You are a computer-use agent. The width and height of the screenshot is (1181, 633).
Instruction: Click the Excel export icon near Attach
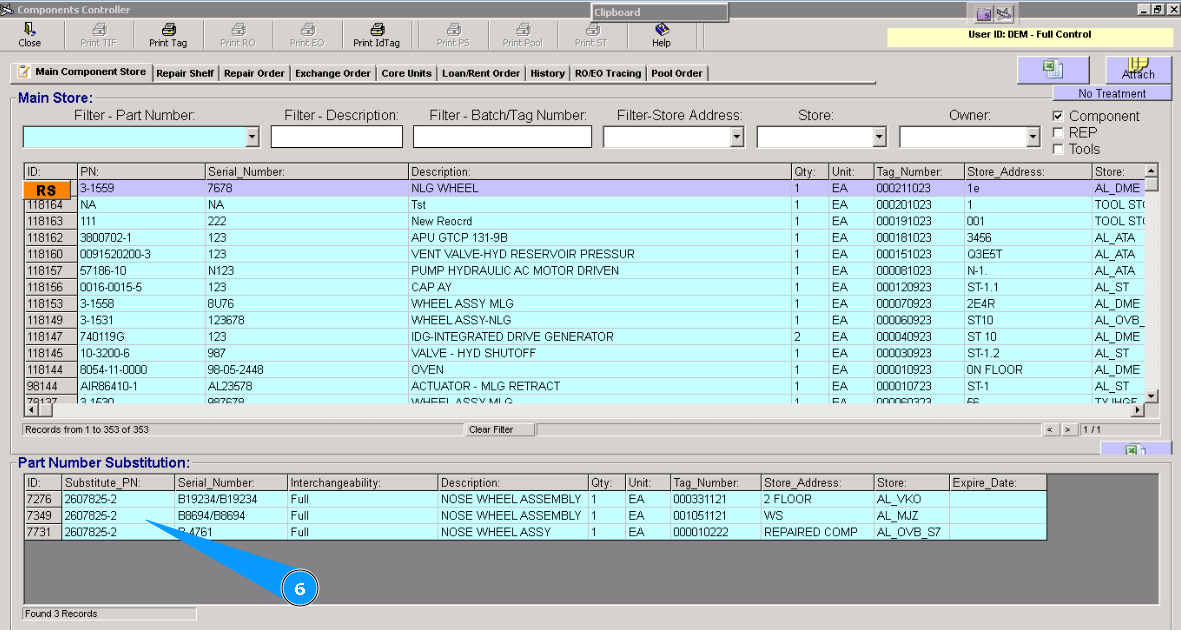(1052, 69)
